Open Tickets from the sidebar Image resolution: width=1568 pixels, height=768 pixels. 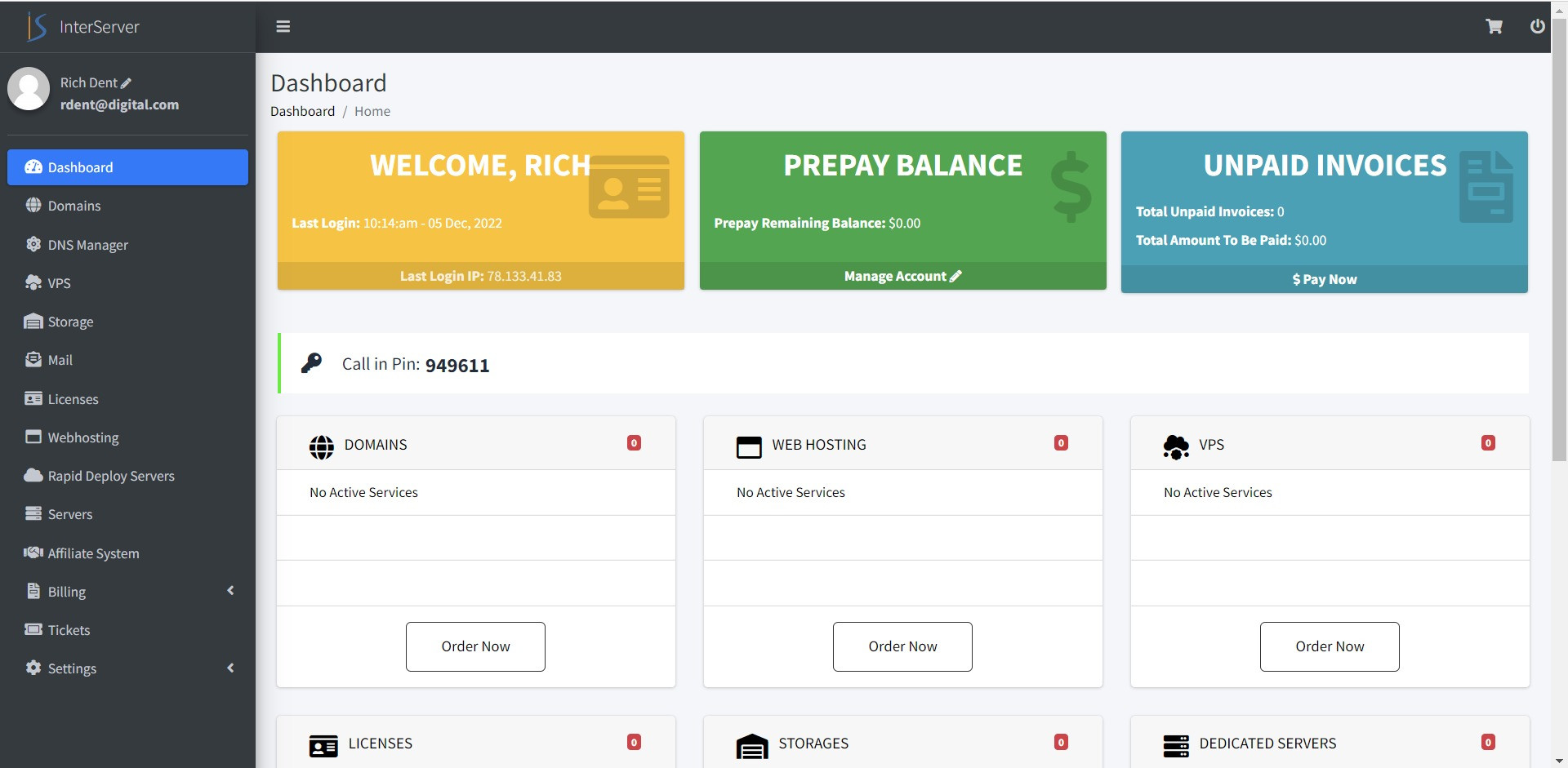[127, 629]
